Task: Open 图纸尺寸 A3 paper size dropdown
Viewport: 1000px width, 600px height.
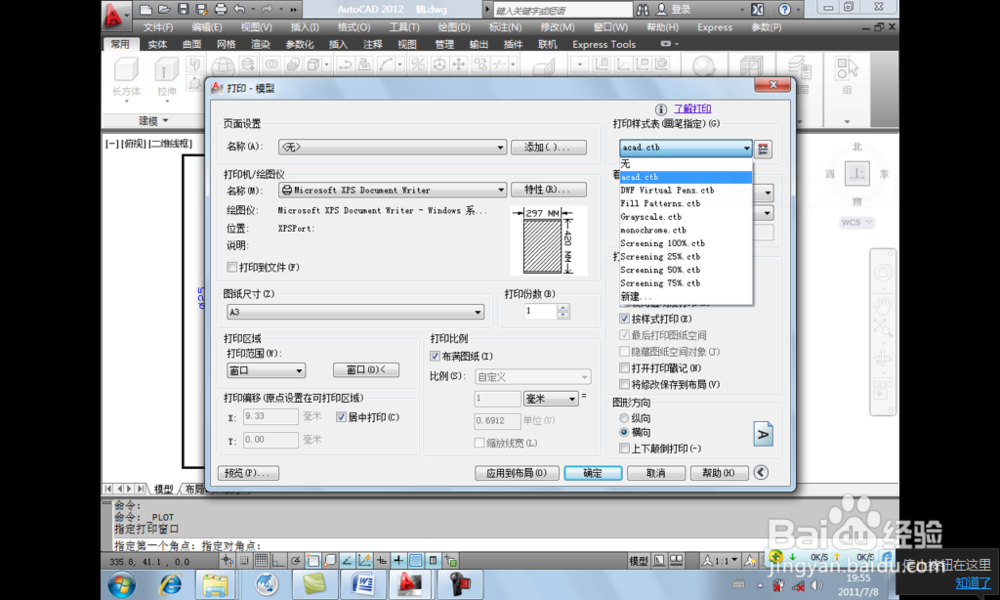Action: (355, 312)
